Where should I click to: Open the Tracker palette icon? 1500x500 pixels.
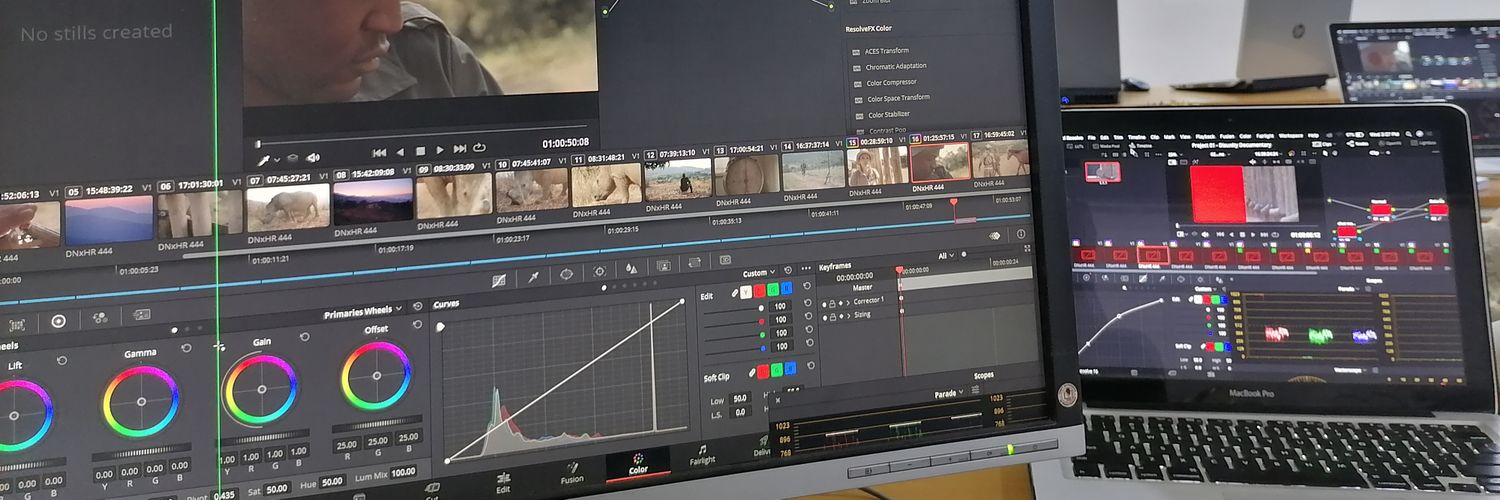pyautogui.click(x=599, y=271)
